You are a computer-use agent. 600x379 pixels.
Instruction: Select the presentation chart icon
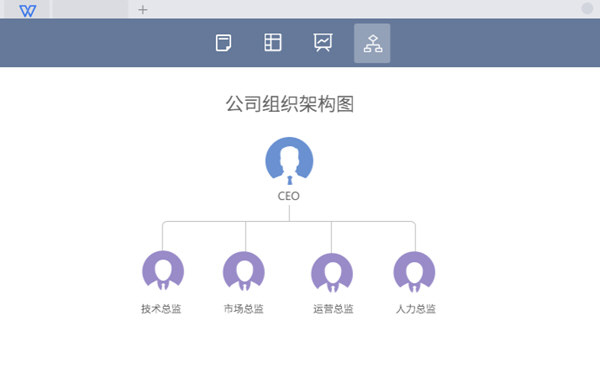(x=323, y=42)
